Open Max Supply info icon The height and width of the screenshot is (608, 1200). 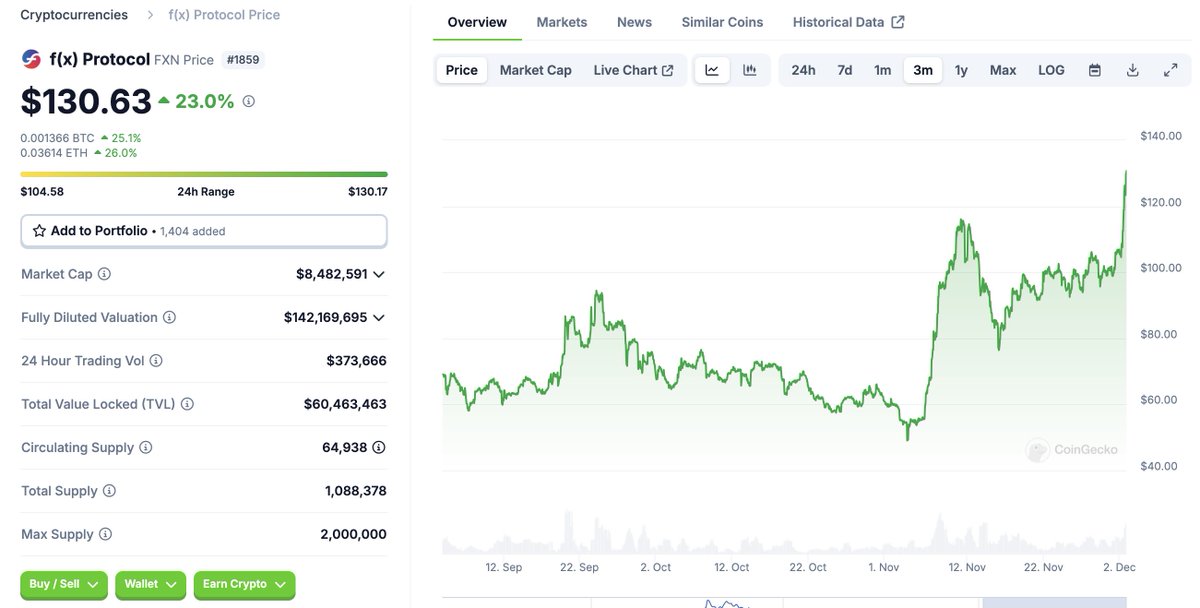point(105,535)
